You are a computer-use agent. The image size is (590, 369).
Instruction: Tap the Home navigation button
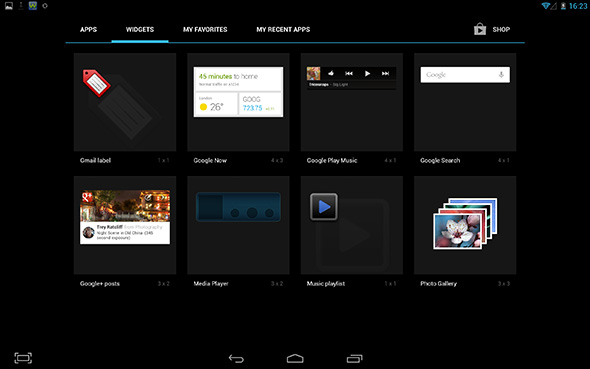(x=295, y=358)
